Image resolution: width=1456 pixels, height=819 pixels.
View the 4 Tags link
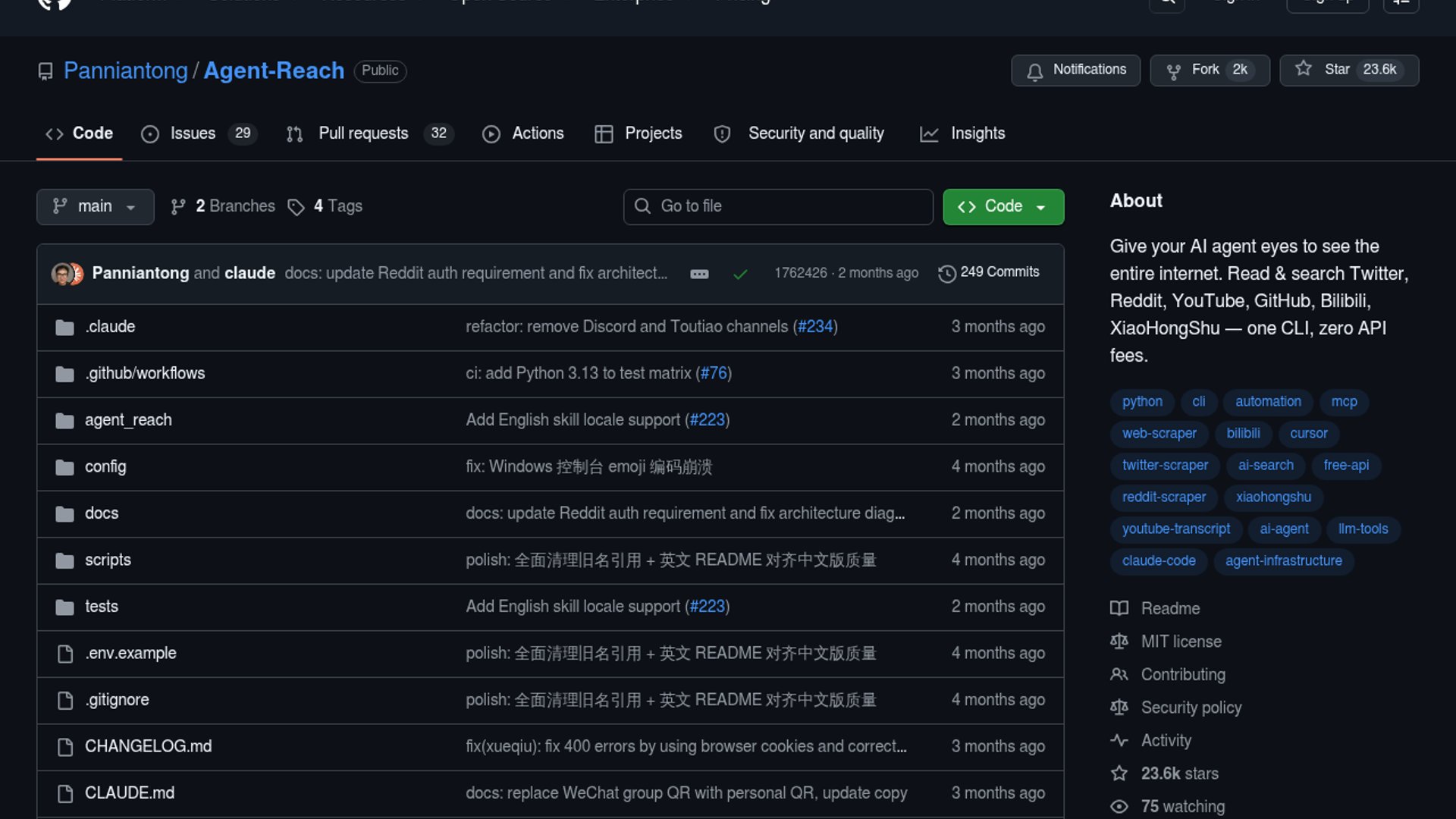click(325, 206)
